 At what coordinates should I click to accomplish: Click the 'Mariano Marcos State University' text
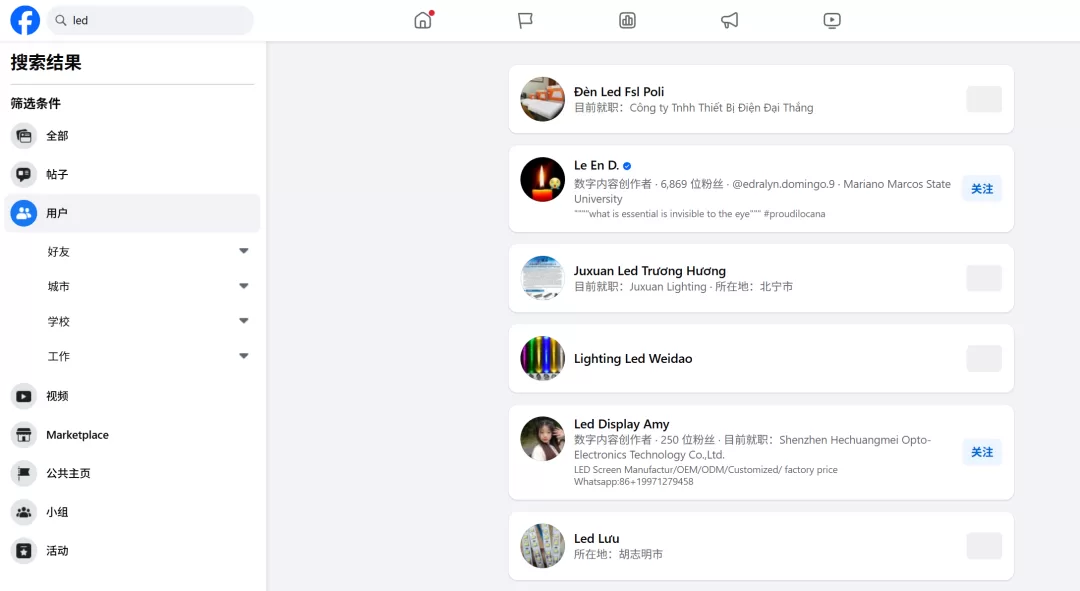[x=762, y=191]
